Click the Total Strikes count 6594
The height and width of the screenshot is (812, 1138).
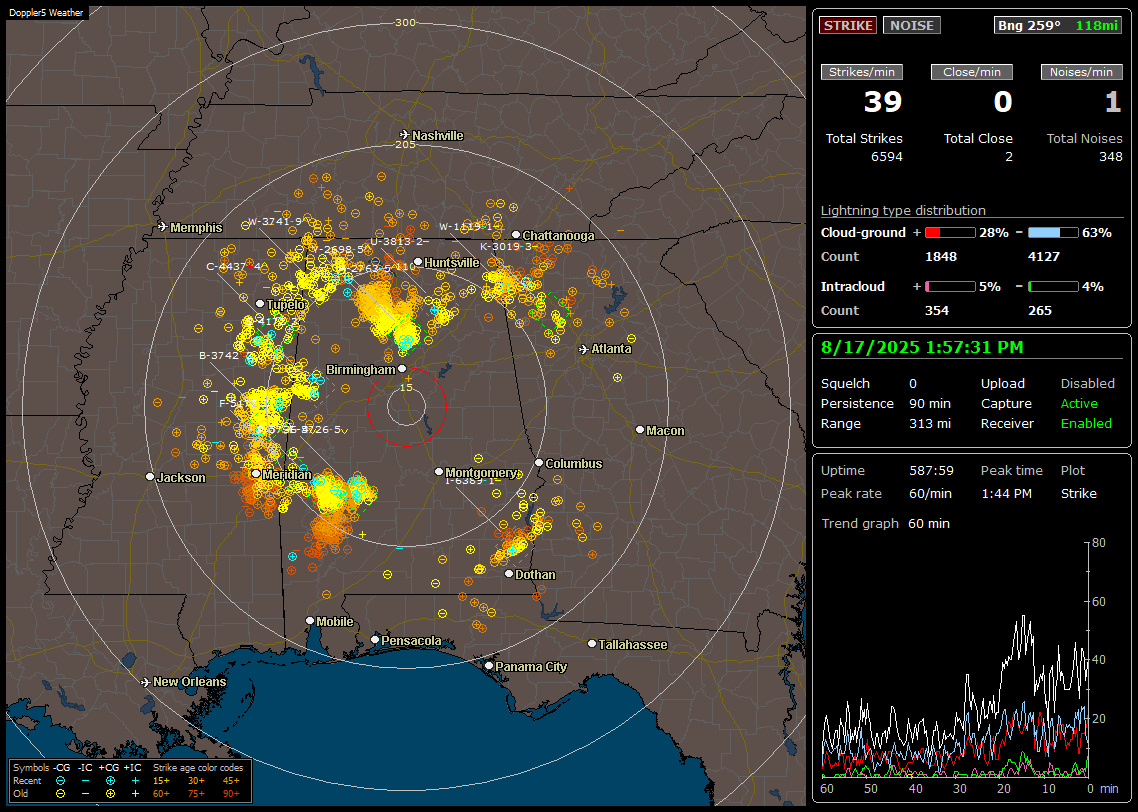pos(887,157)
